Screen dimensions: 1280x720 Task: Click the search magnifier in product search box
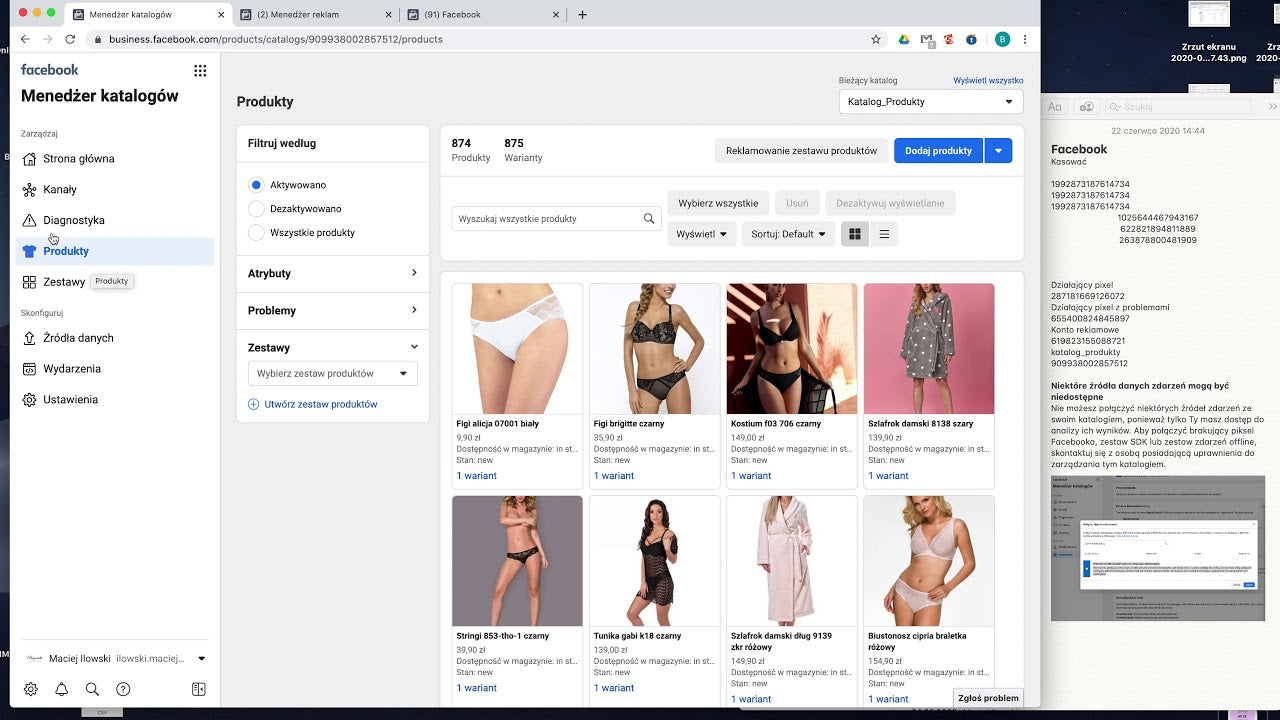point(649,219)
